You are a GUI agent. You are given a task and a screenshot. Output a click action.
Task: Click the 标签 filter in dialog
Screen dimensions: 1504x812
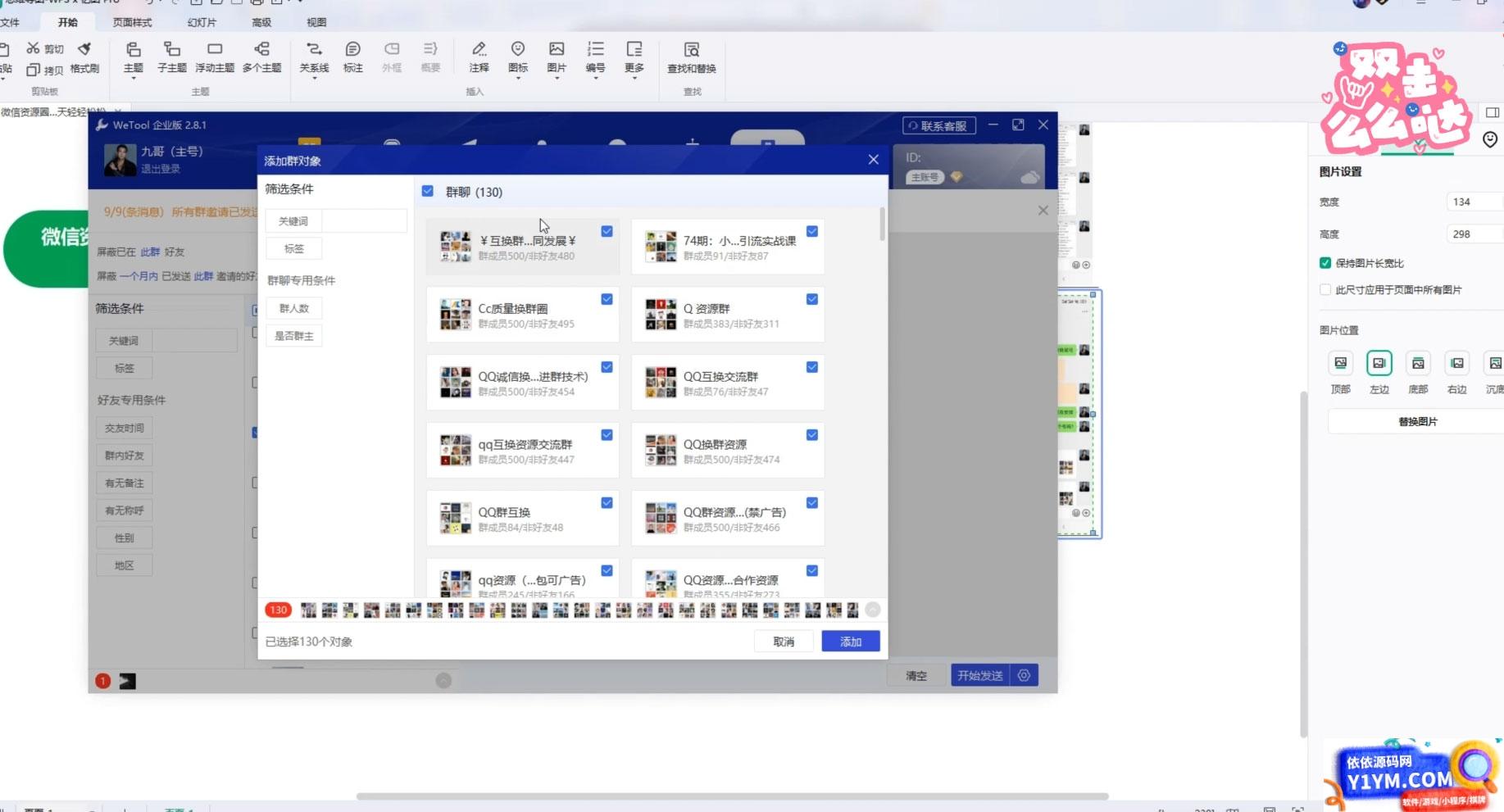coord(294,248)
